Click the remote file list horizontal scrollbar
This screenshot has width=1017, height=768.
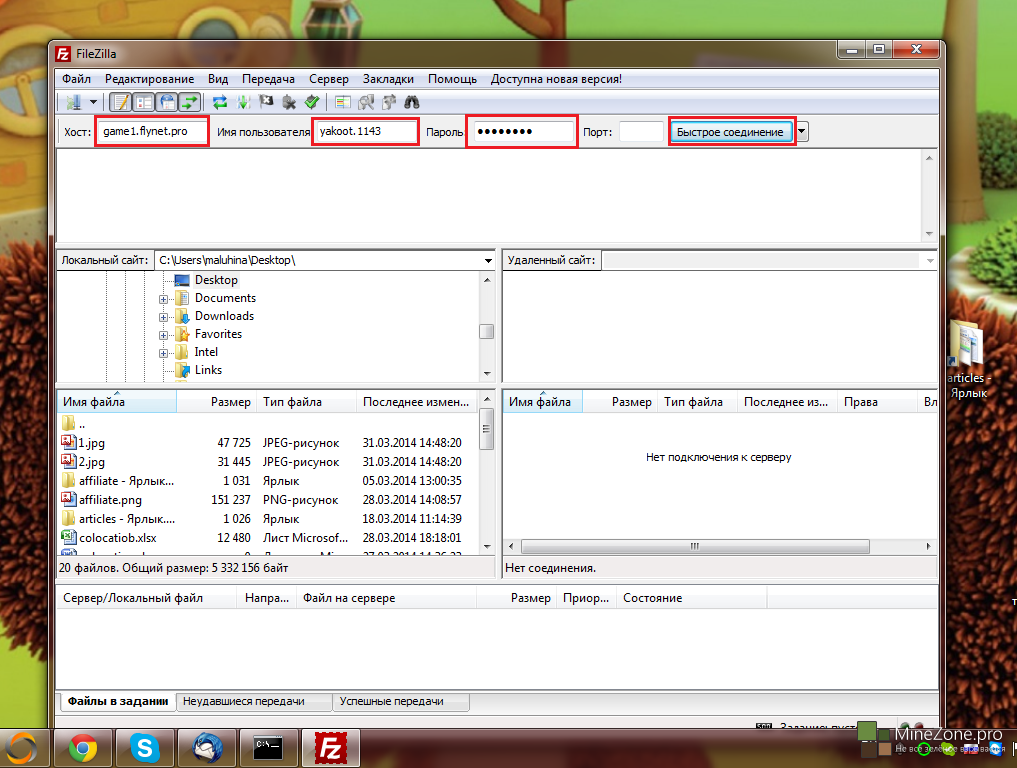click(694, 547)
